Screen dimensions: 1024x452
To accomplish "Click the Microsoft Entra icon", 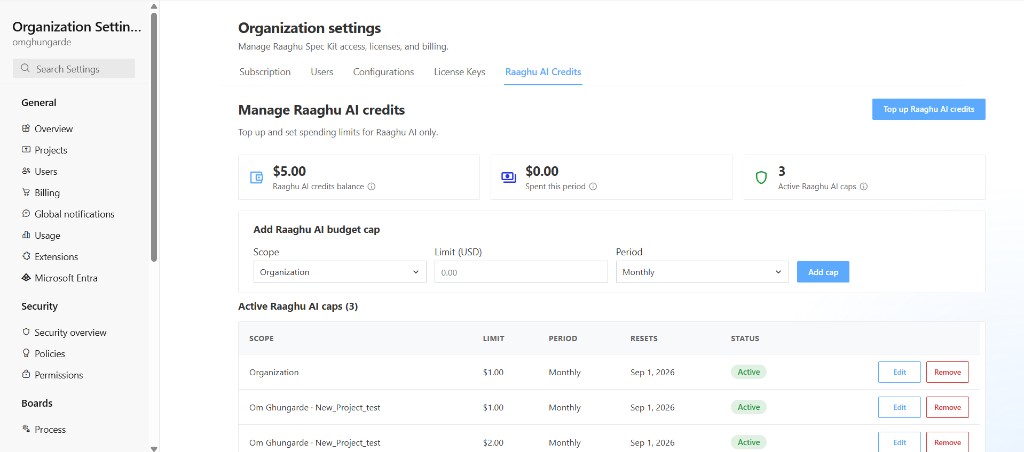I will [x=26, y=278].
